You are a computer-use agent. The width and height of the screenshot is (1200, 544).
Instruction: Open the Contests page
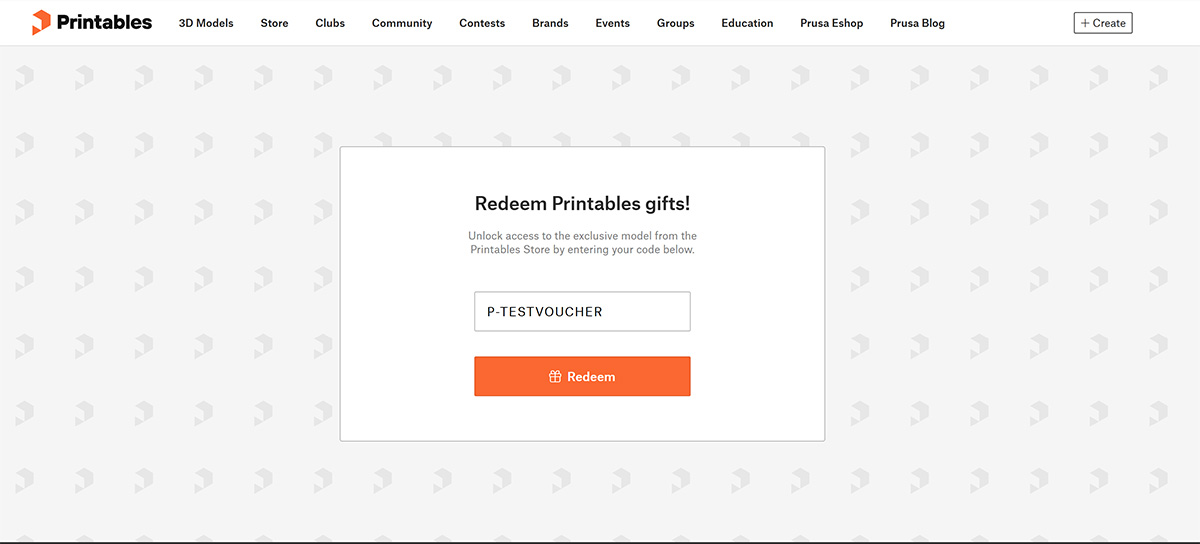point(482,23)
